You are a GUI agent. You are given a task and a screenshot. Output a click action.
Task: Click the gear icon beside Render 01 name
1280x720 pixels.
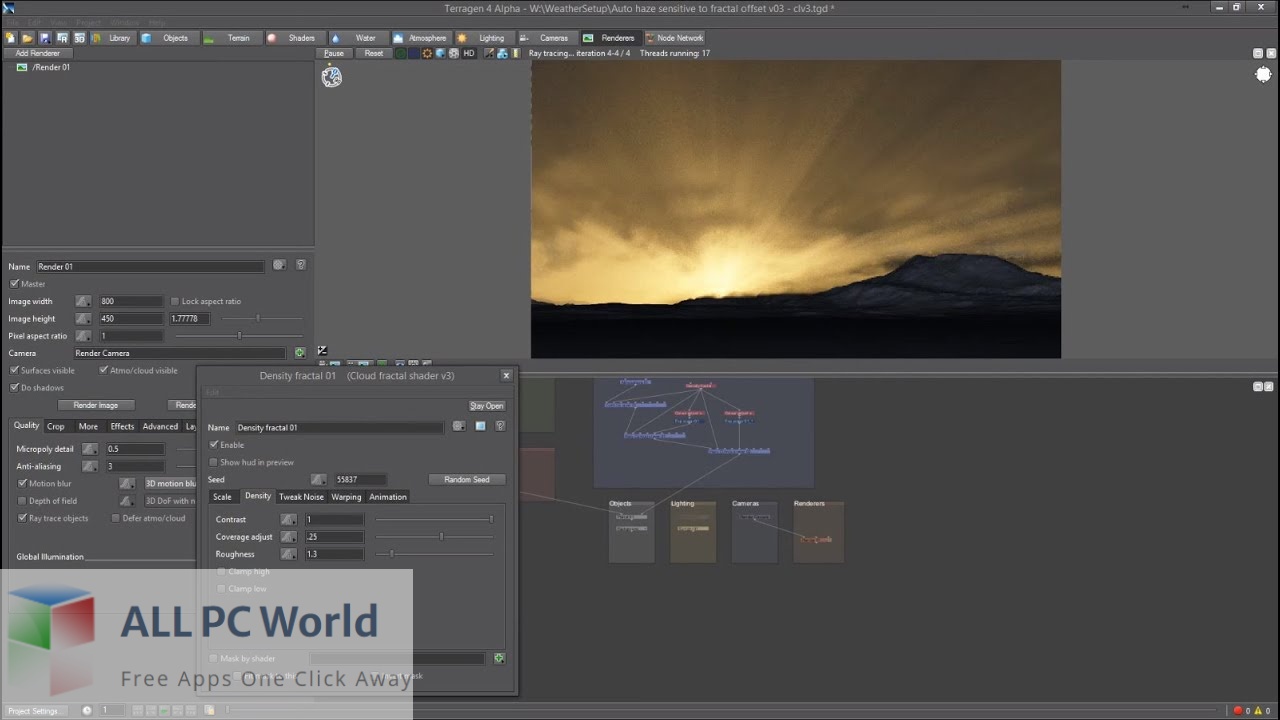(x=279, y=265)
